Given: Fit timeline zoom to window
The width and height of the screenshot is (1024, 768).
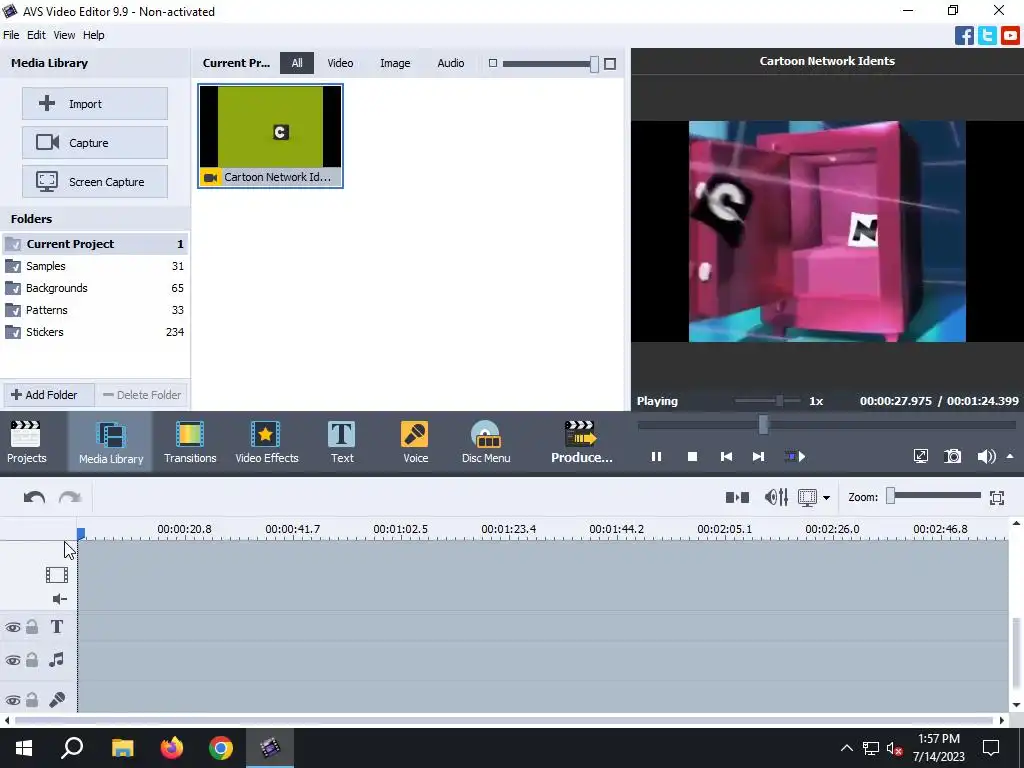Looking at the screenshot, I should pyautogui.click(x=997, y=498).
